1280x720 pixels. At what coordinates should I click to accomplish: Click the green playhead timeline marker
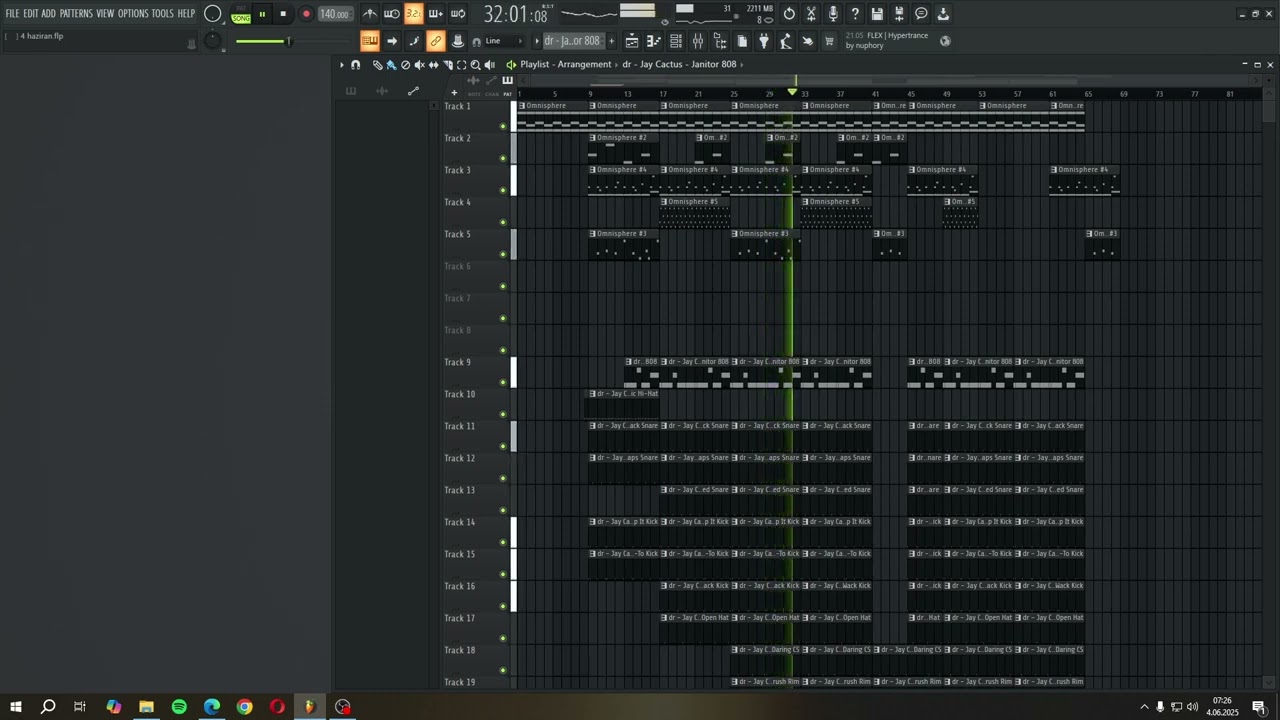pos(792,92)
